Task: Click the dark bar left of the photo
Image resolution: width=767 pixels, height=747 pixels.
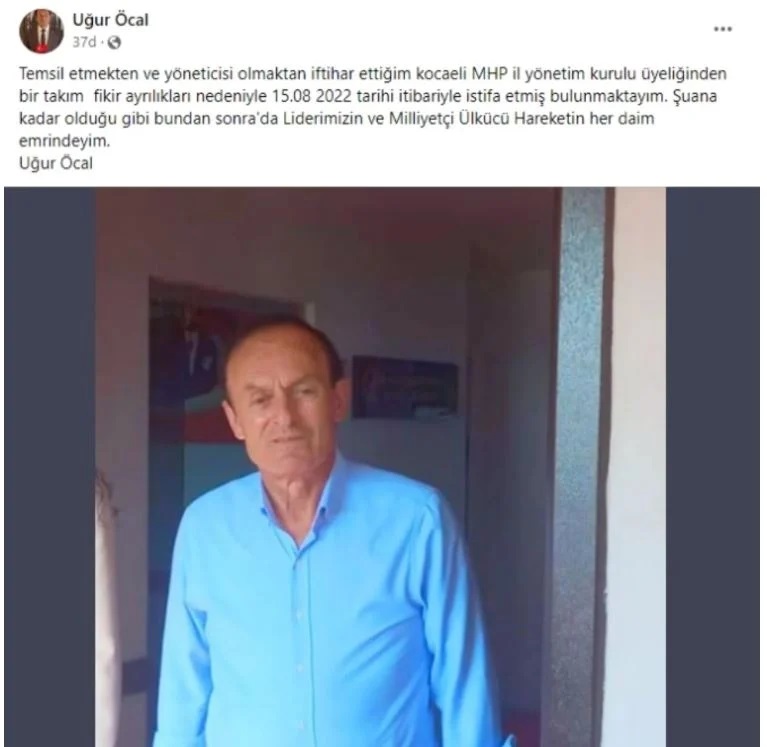Action: (x=49, y=467)
